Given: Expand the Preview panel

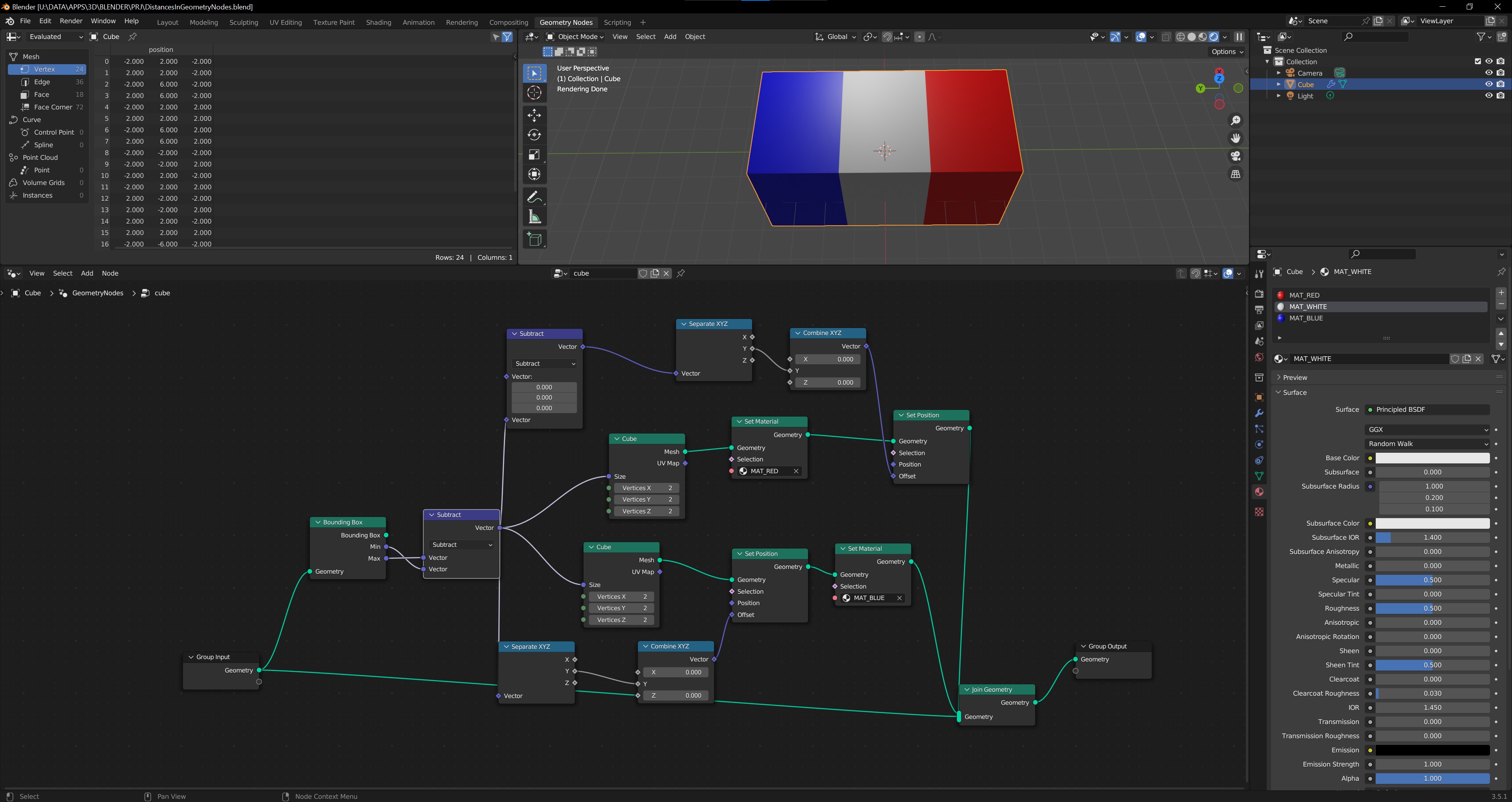Looking at the screenshot, I should 1294,378.
